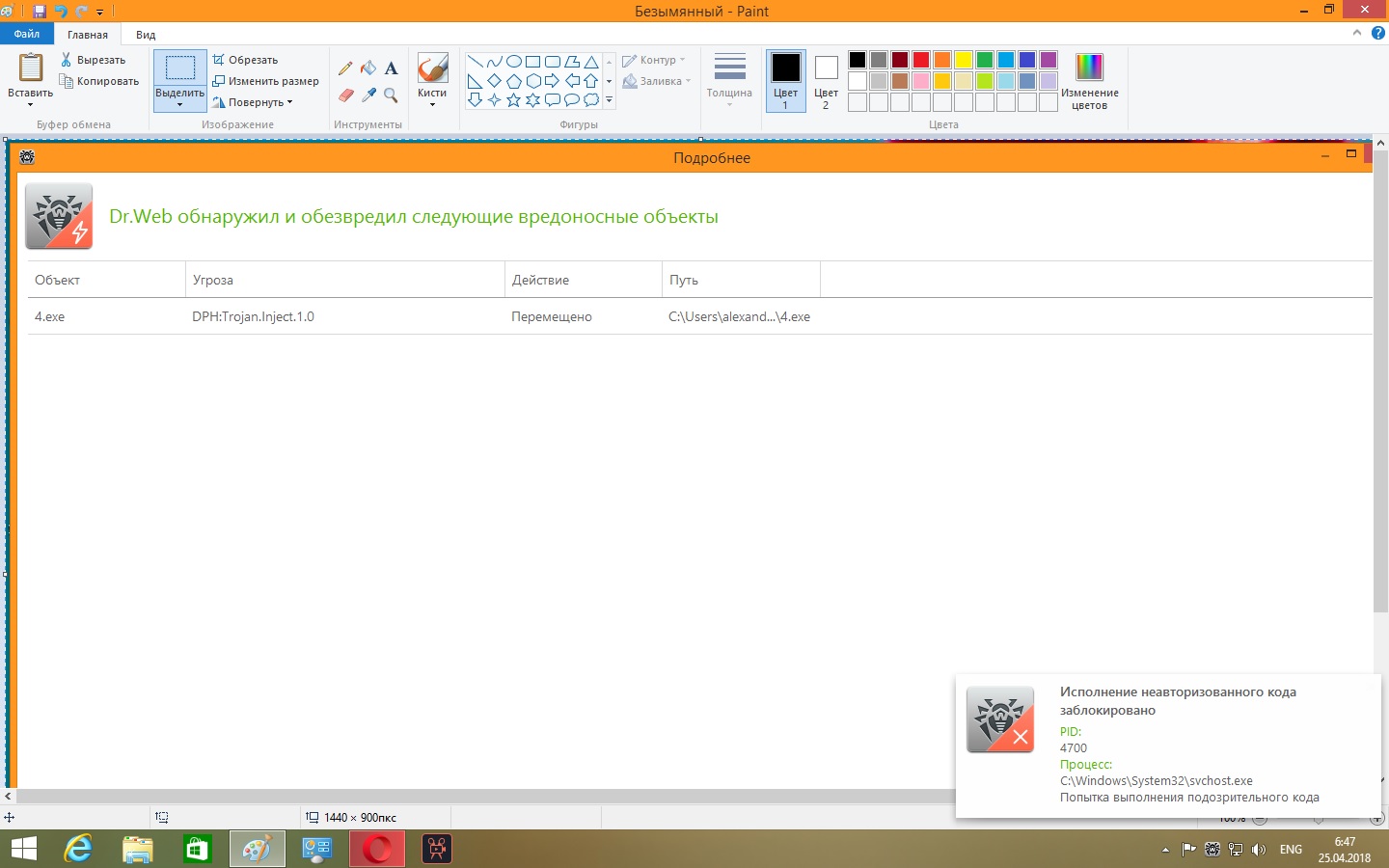The image size is (1389, 868).
Task: Pick the Eraser tool
Action: click(x=345, y=95)
